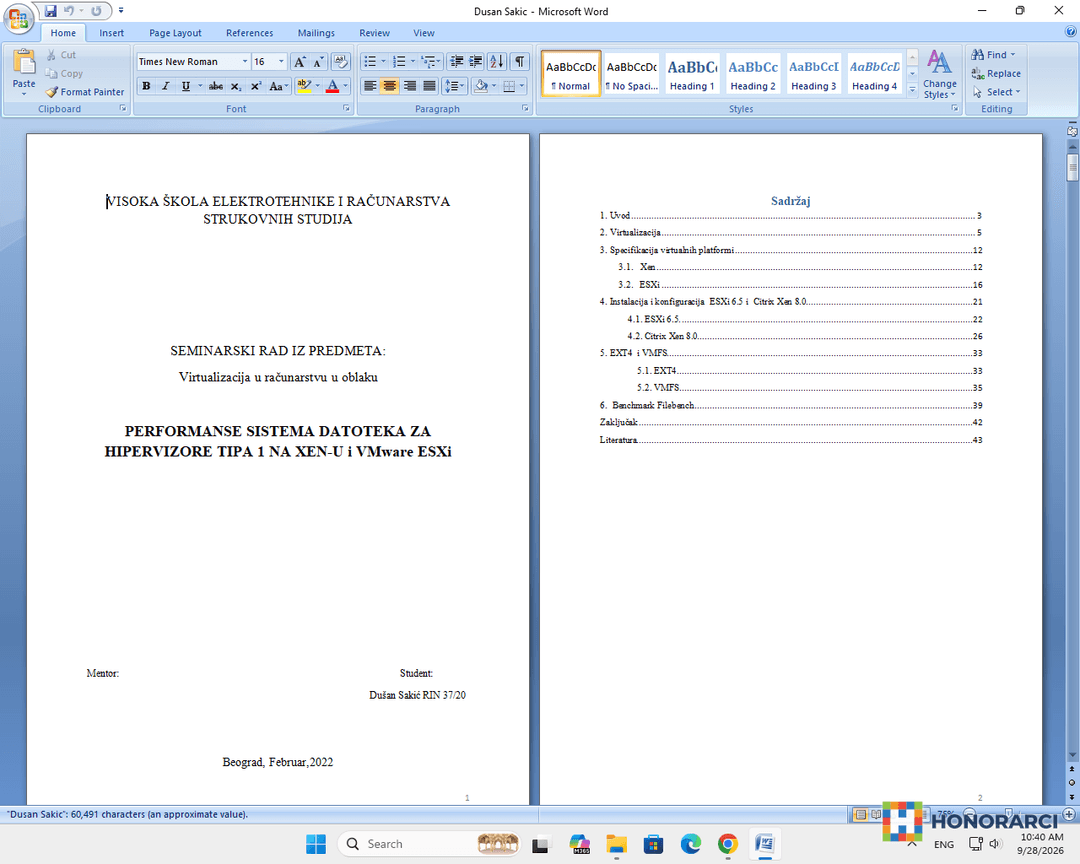The width and height of the screenshot is (1080, 864).
Task: Open Microsoft Edge from the taskbar
Action: pyautogui.click(x=691, y=844)
